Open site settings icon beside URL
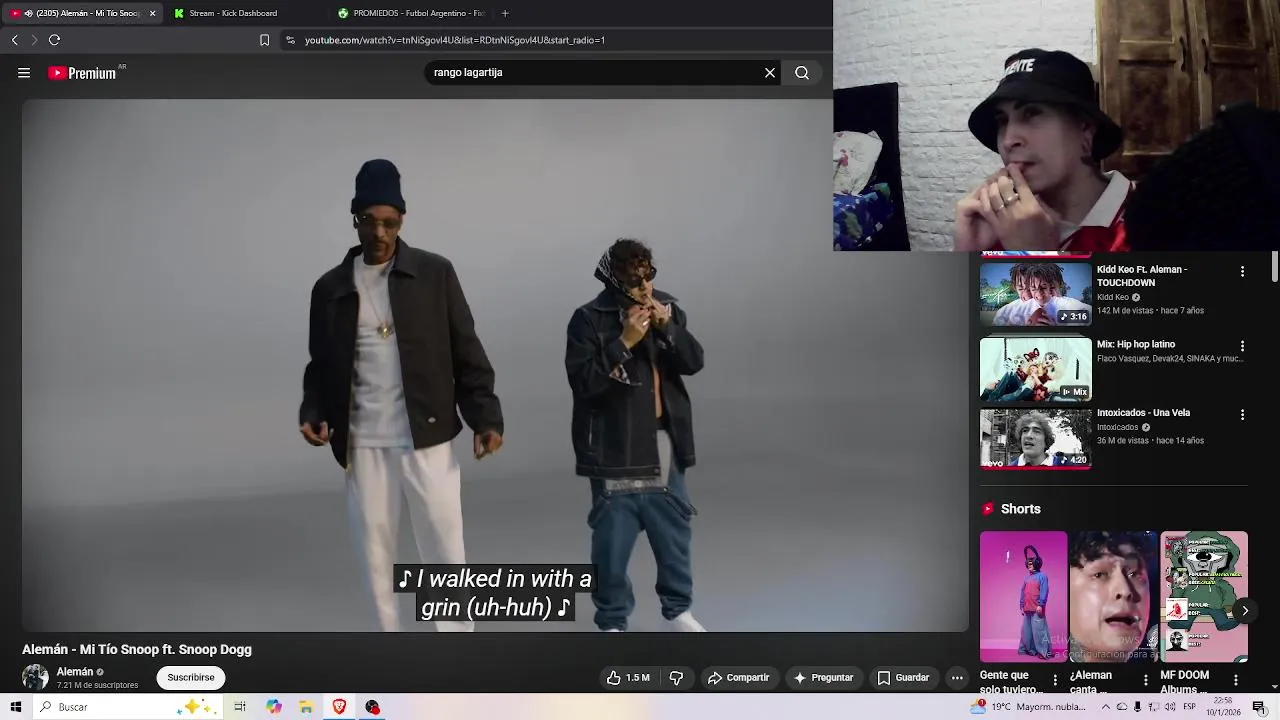 coord(290,40)
